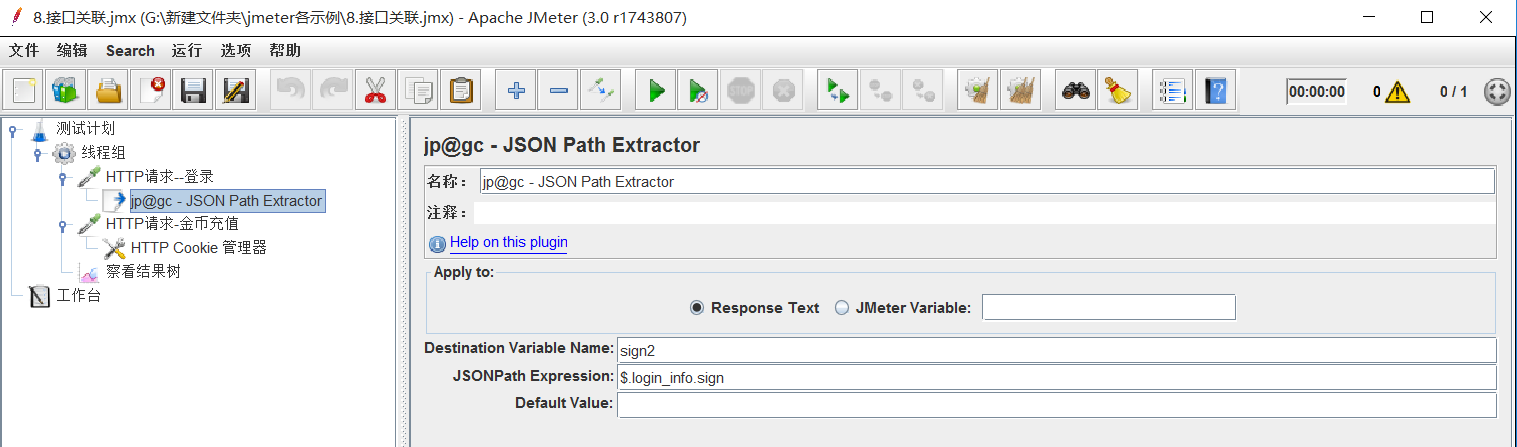Open the 文件 menu
This screenshot has width=1517, height=447.
tap(24, 50)
